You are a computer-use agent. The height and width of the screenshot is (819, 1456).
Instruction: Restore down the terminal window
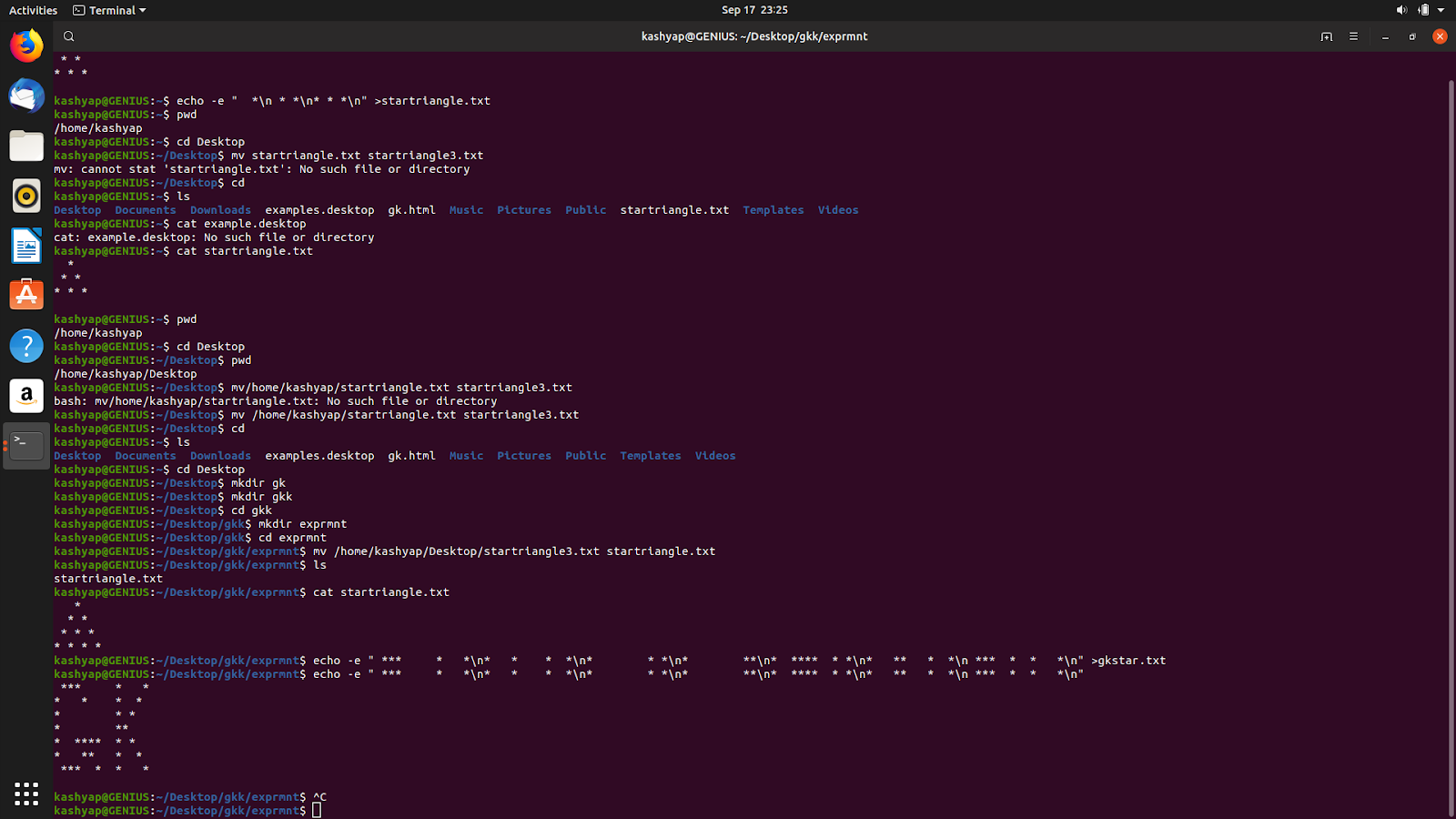pyautogui.click(x=1412, y=36)
